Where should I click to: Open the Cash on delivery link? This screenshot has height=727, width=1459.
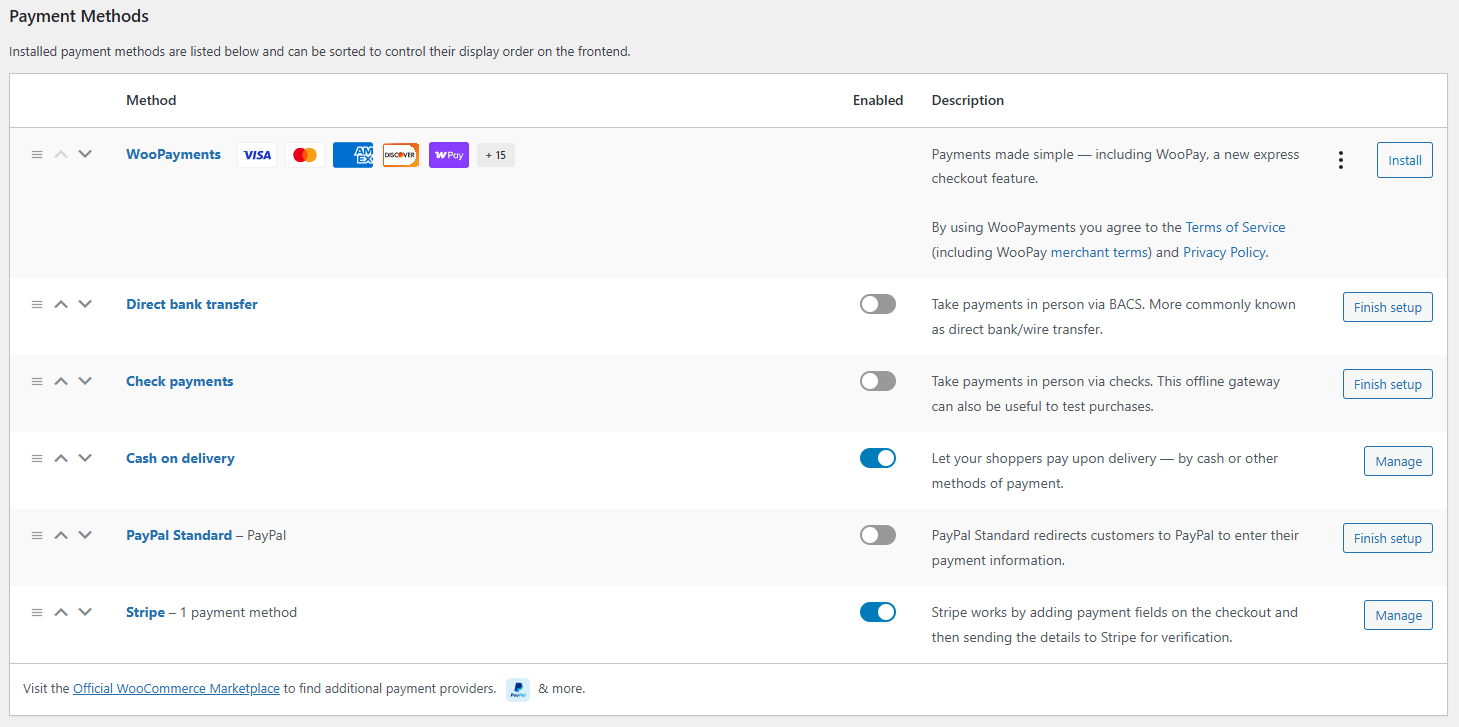pyautogui.click(x=180, y=458)
